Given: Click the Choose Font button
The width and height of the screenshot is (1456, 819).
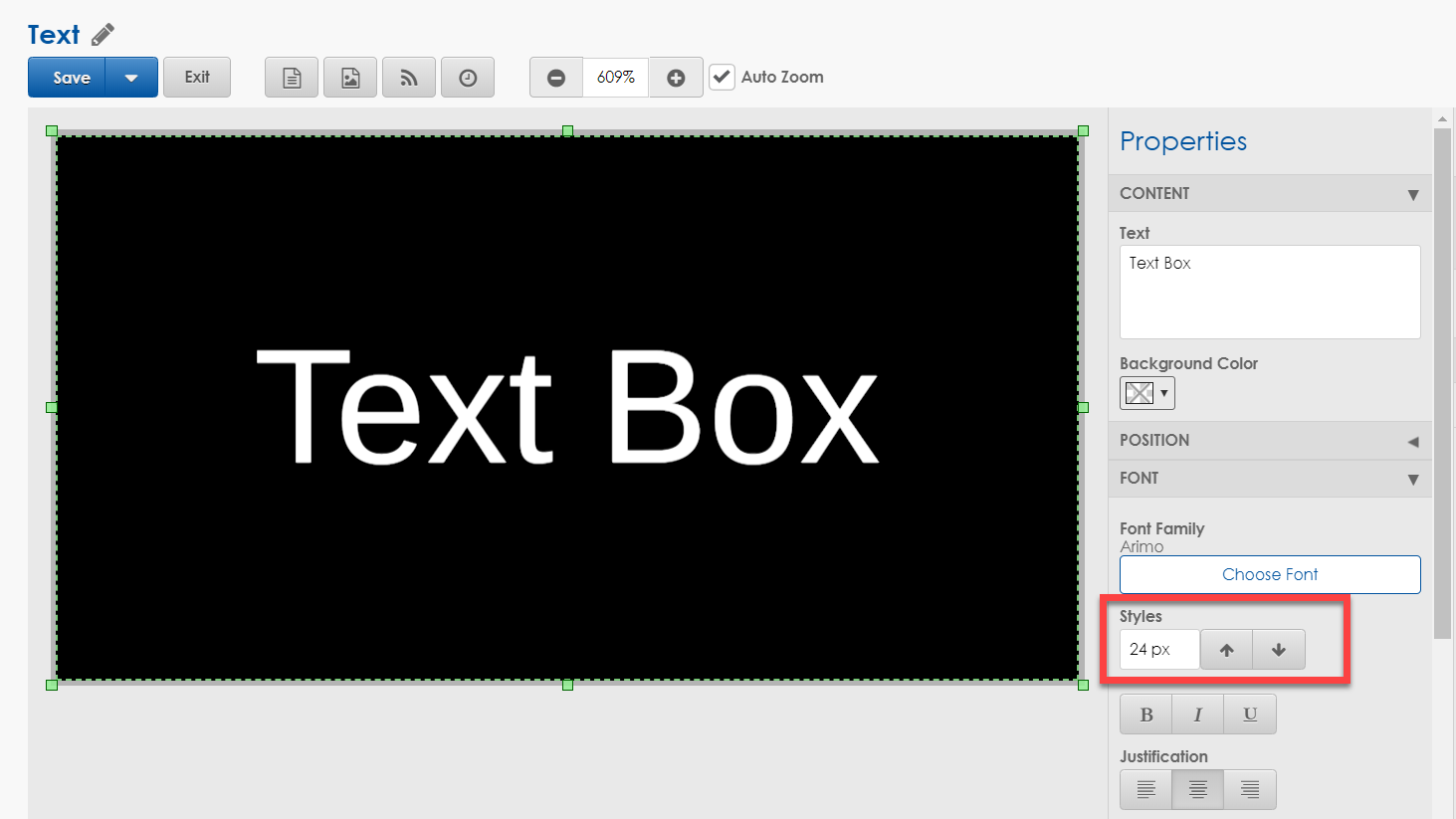Looking at the screenshot, I should (x=1270, y=574).
